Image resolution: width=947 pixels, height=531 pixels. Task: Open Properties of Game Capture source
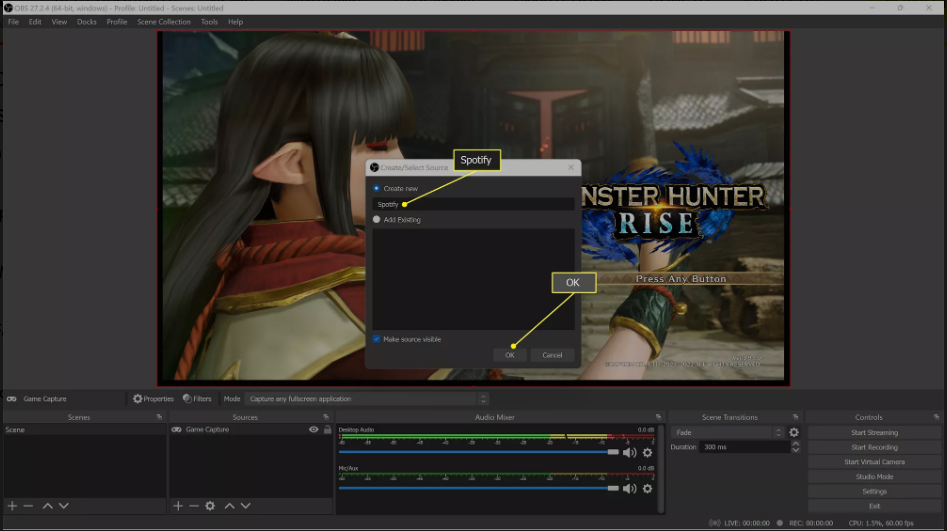click(x=153, y=399)
